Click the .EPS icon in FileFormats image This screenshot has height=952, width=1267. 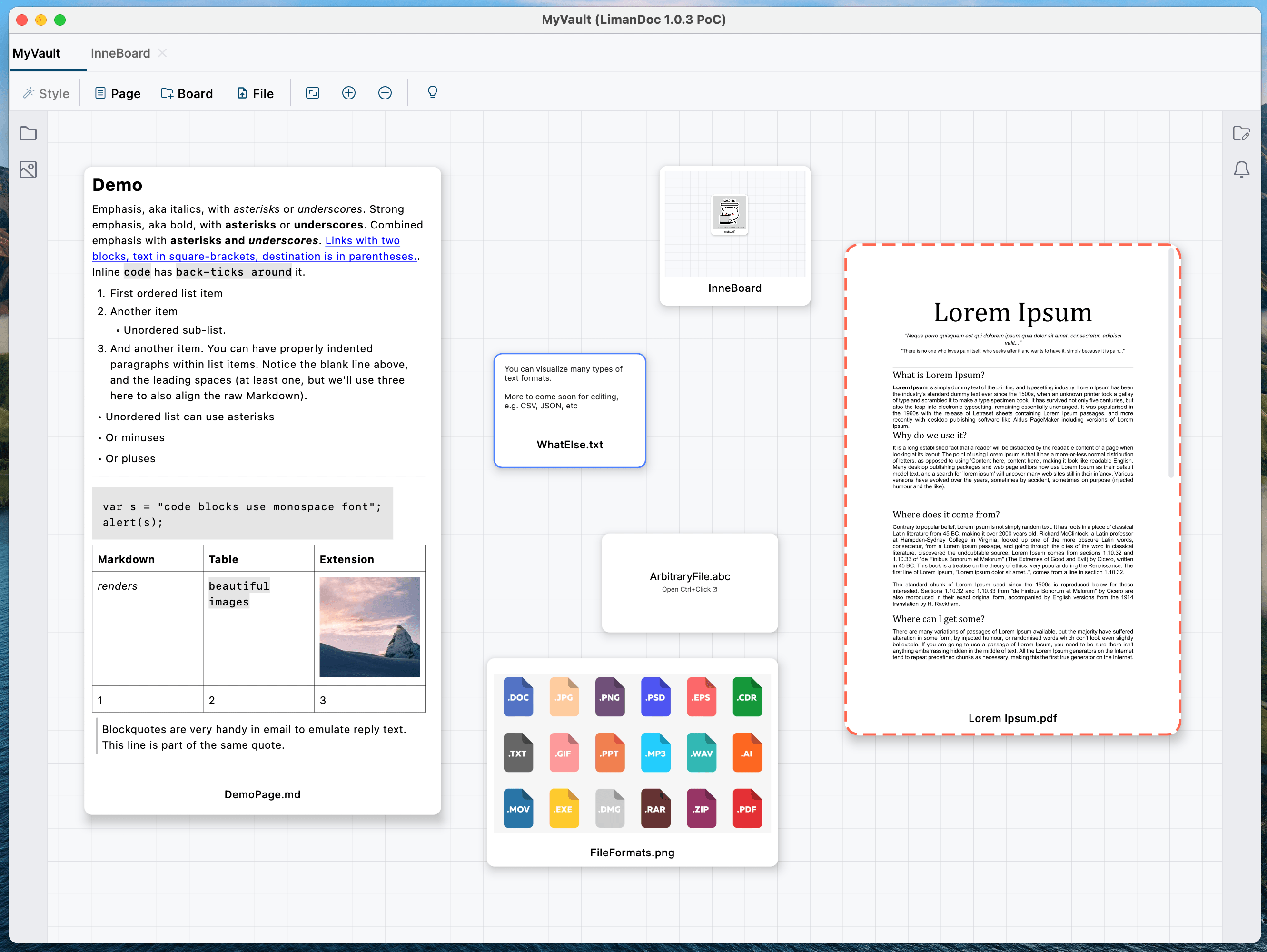(x=702, y=696)
